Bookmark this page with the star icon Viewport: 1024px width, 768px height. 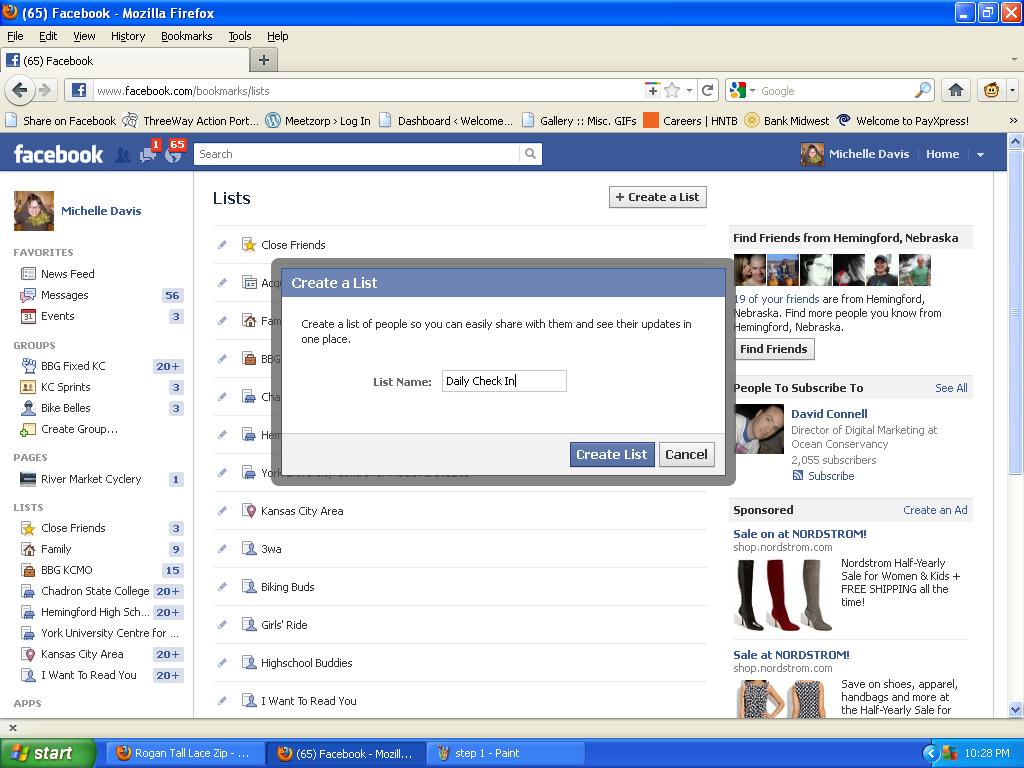(x=672, y=91)
